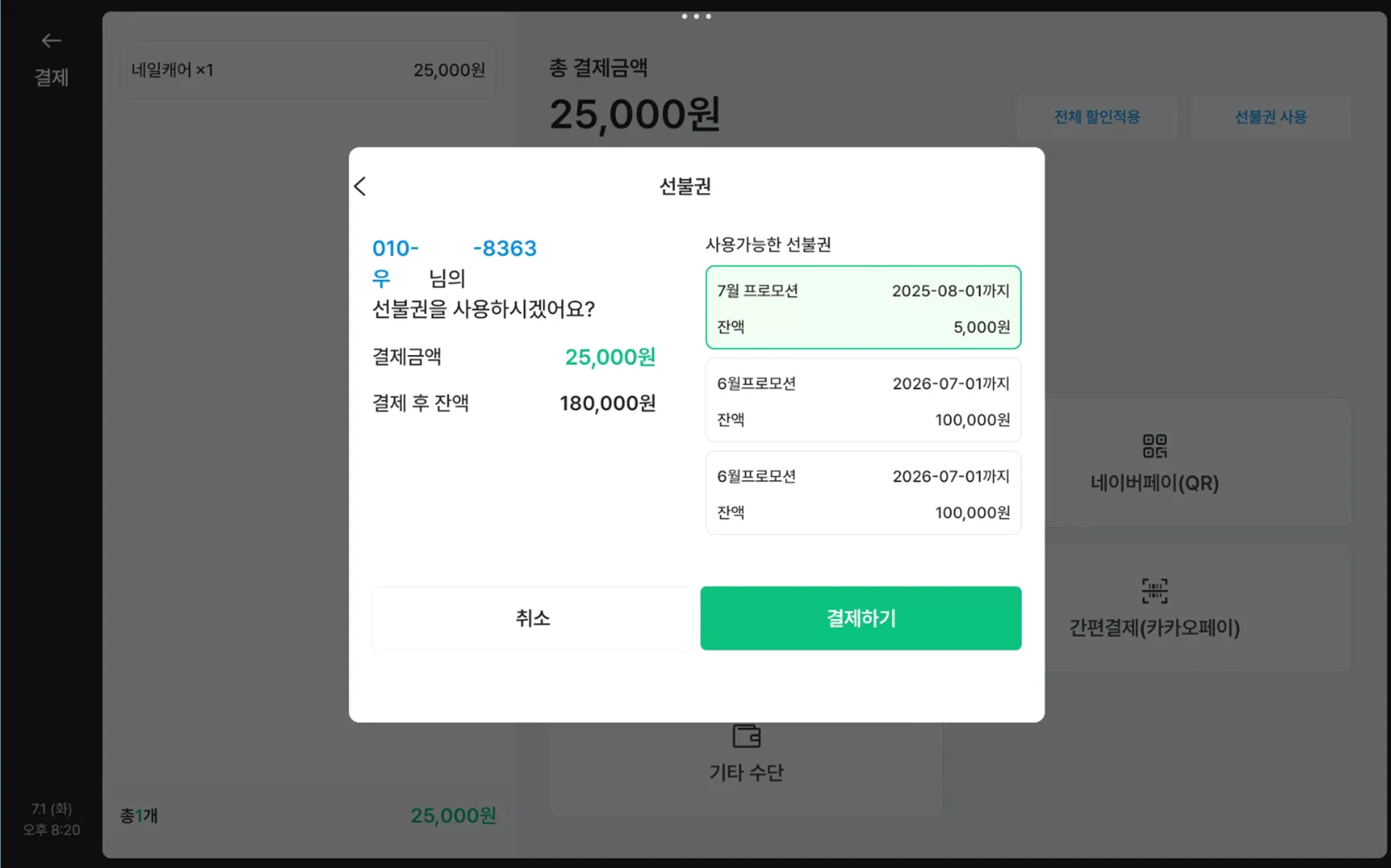
Task: Tap the 간편결제(카카오페이) barcode scan icon
Action: 1154,591
